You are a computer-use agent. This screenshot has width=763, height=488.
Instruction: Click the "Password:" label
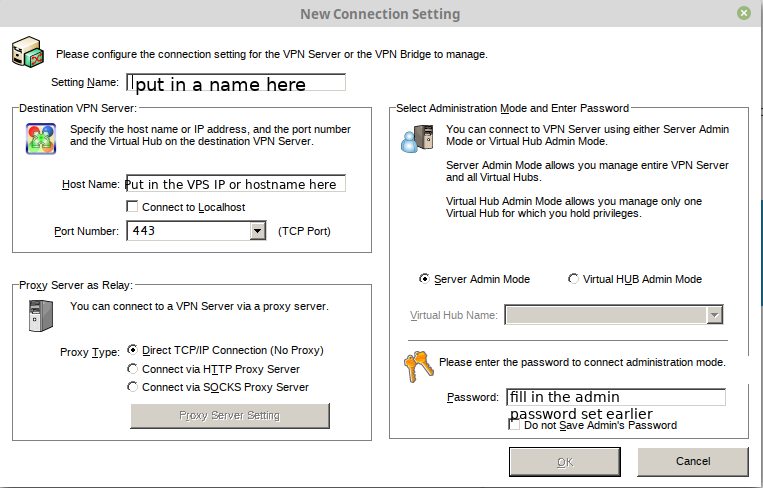[x=472, y=398]
